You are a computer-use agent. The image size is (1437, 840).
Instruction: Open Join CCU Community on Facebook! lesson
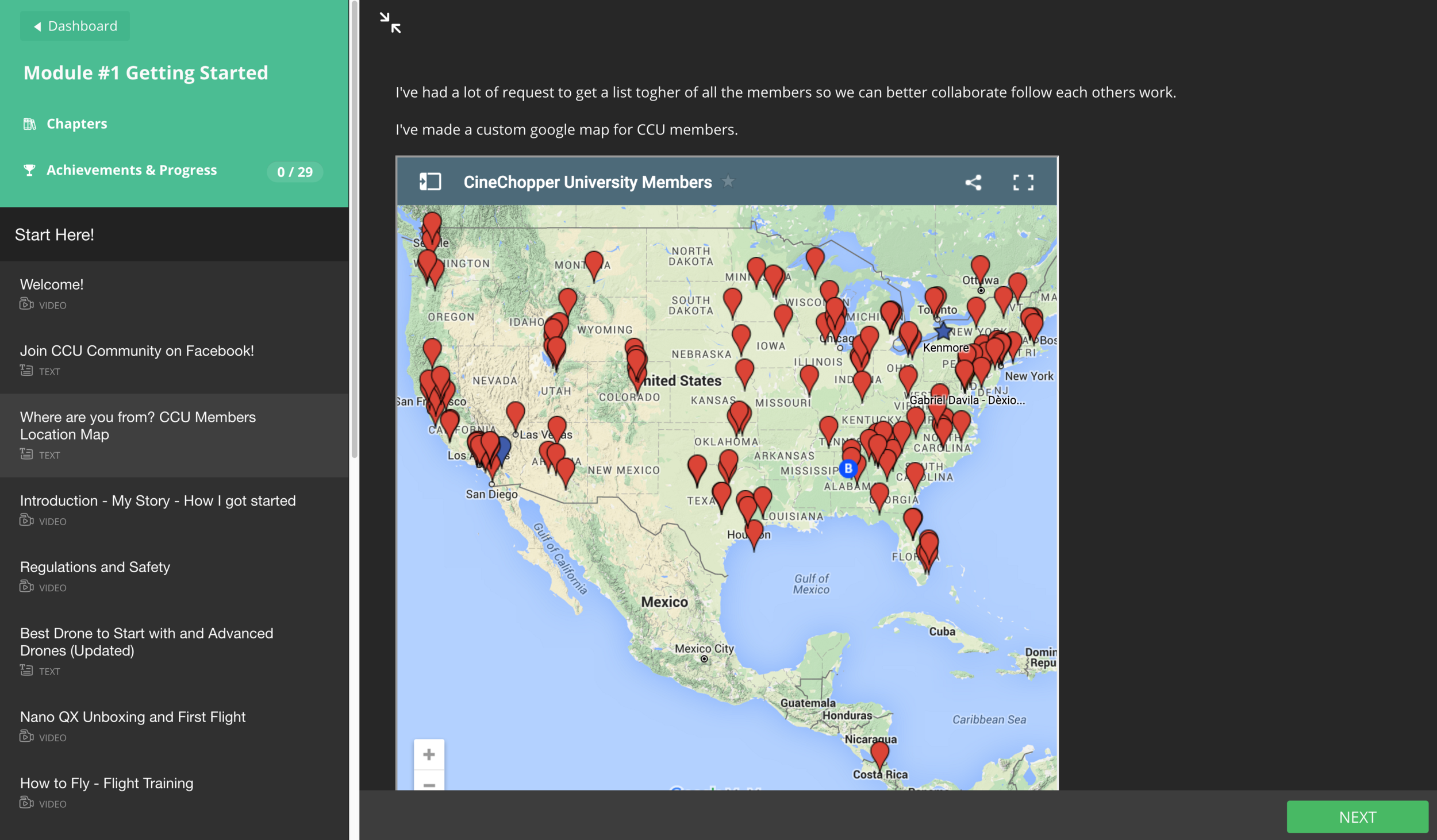pos(174,360)
